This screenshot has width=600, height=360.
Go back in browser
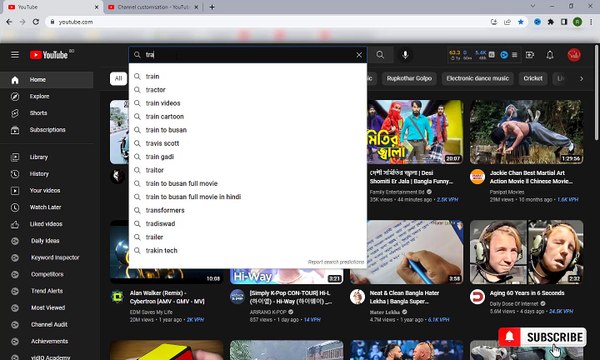[x=9, y=22]
